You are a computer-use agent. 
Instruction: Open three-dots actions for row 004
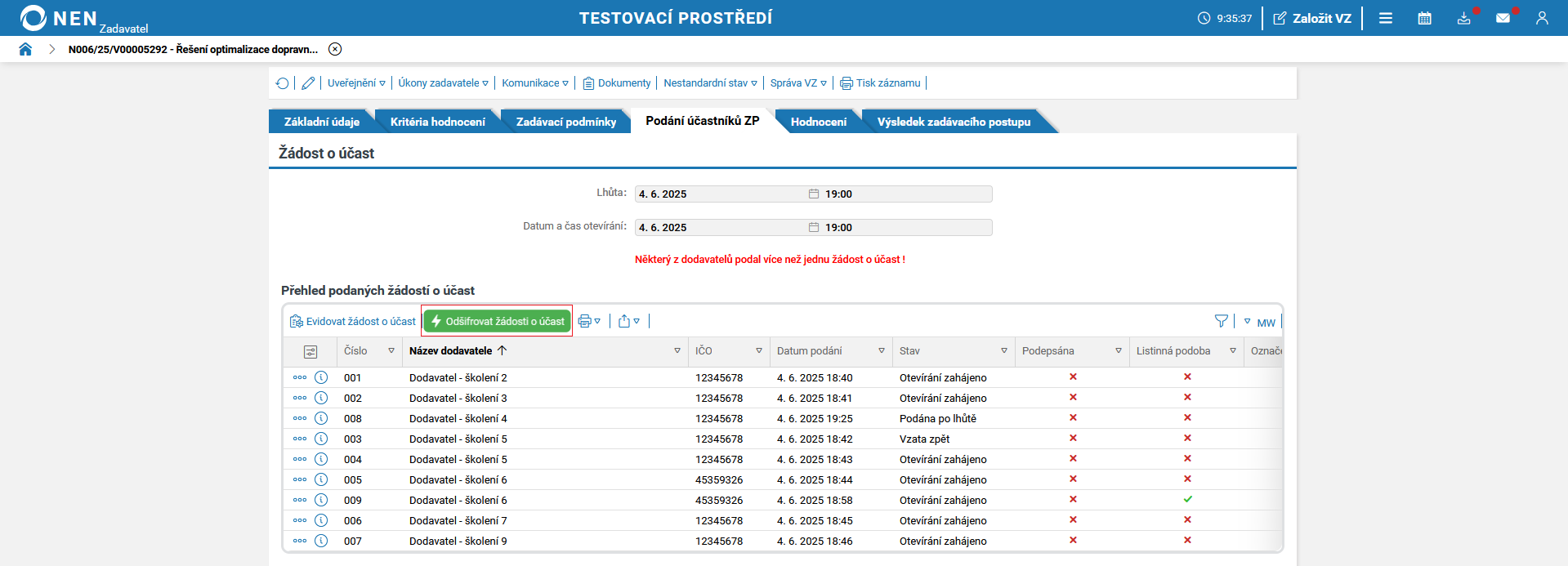[300, 459]
